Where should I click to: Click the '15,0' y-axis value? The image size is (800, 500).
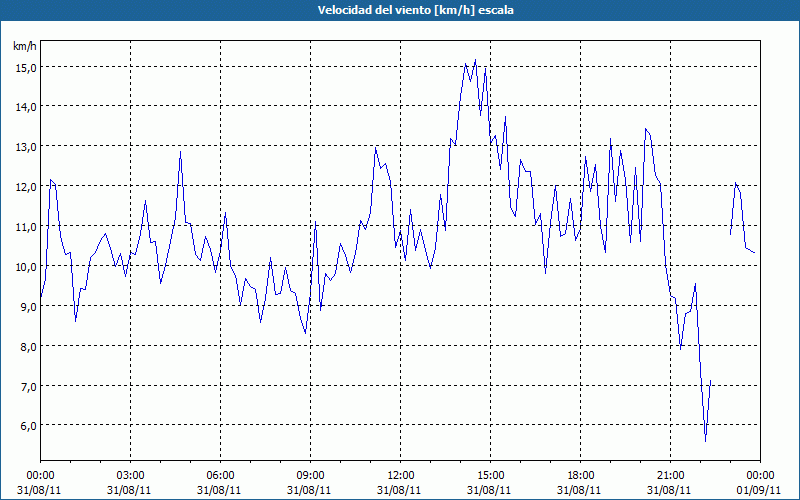25,67
